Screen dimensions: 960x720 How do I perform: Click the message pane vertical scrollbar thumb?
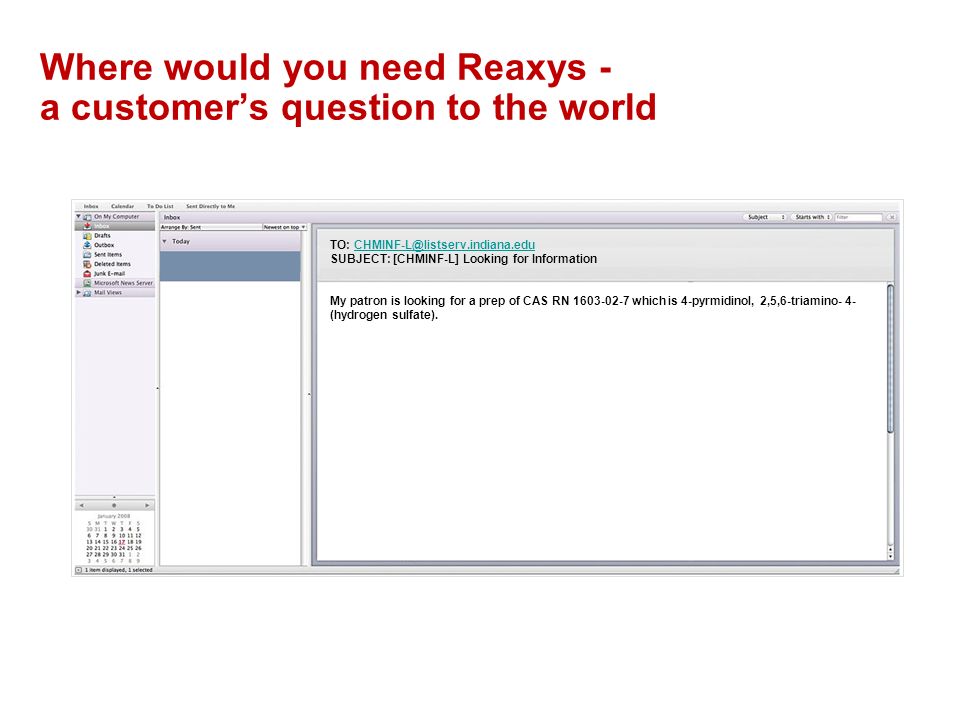coord(890,359)
